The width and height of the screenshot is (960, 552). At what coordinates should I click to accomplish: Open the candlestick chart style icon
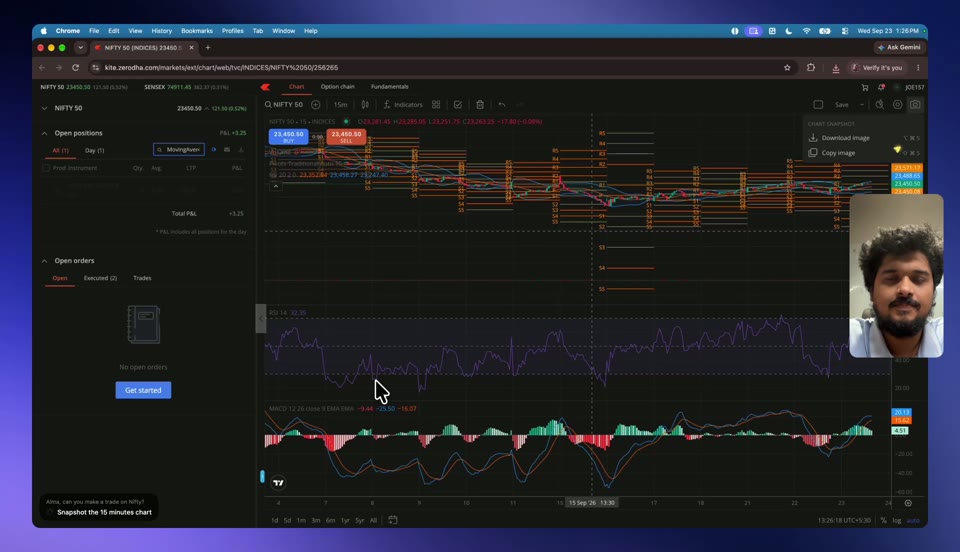(x=365, y=105)
